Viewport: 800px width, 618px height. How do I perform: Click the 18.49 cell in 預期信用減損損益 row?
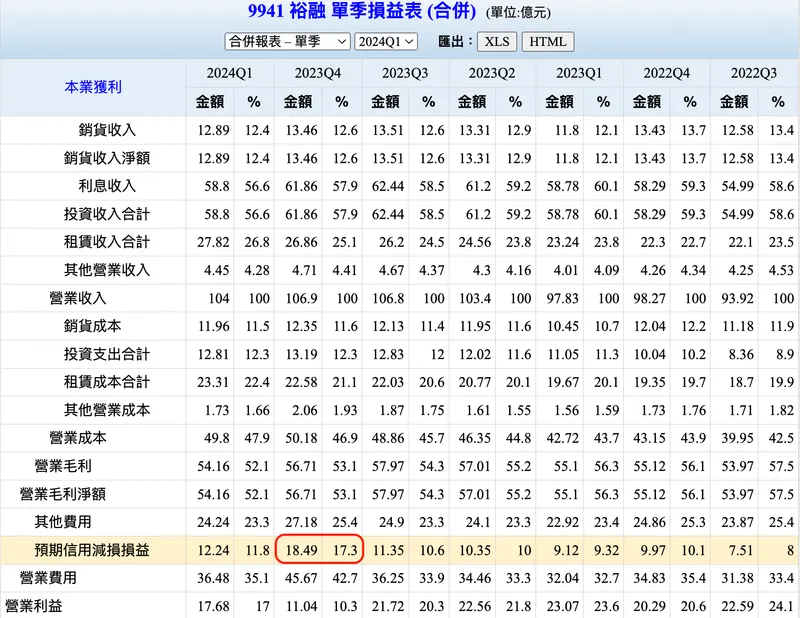coord(301,551)
